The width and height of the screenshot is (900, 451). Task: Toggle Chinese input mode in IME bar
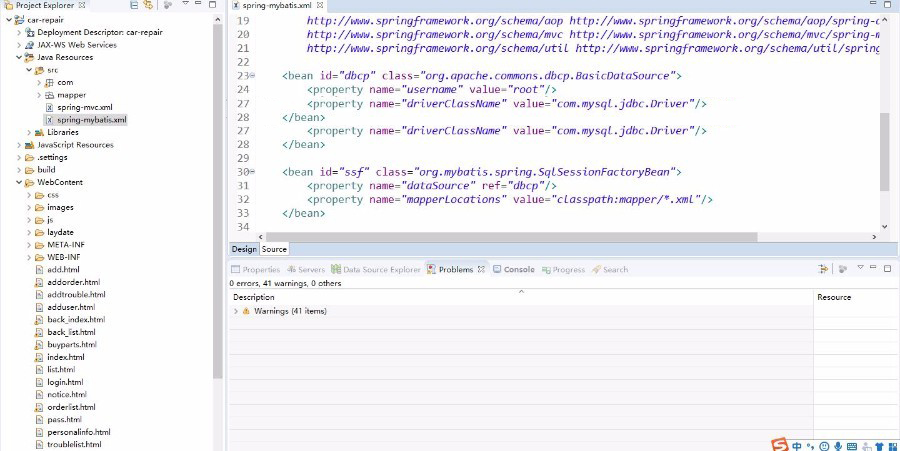(797, 445)
